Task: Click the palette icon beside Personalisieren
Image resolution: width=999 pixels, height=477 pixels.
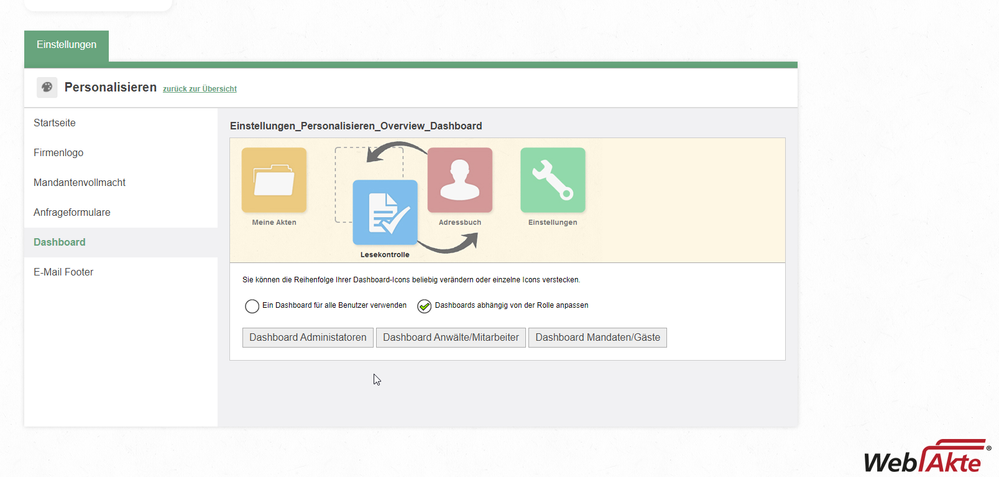Action: pos(47,88)
